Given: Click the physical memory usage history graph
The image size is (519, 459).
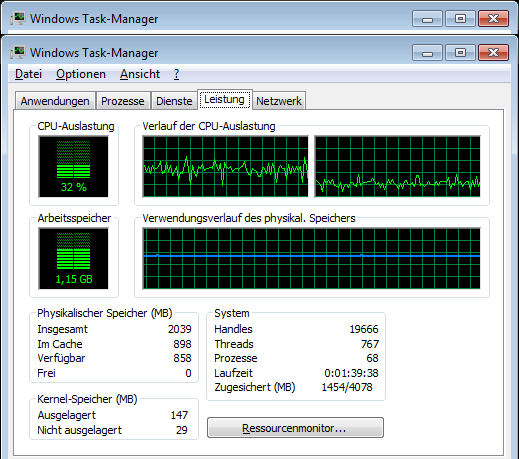Looking at the screenshot, I should (x=311, y=259).
